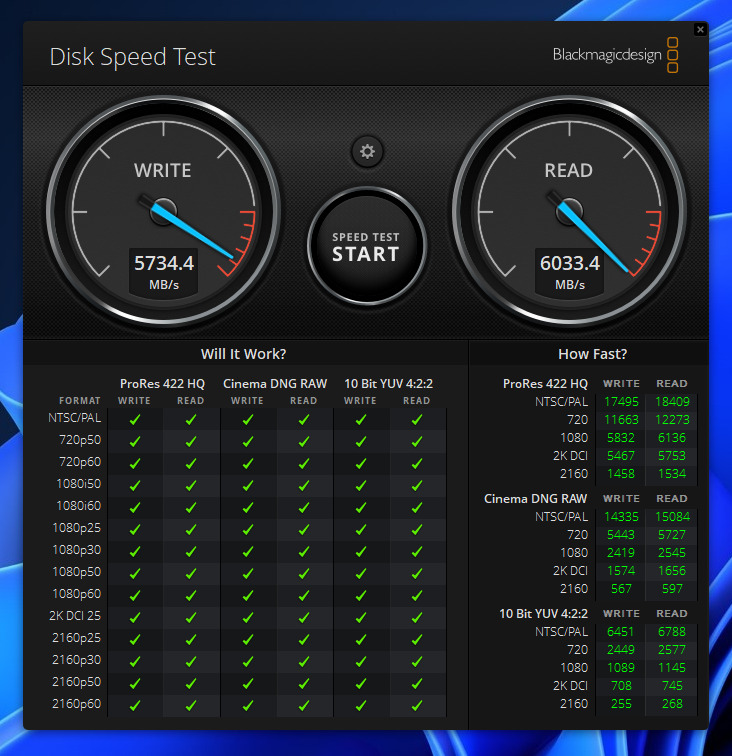Viewport: 732px width, 756px height.
Task: Close the Disk Speed Test window
Action: [x=700, y=30]
